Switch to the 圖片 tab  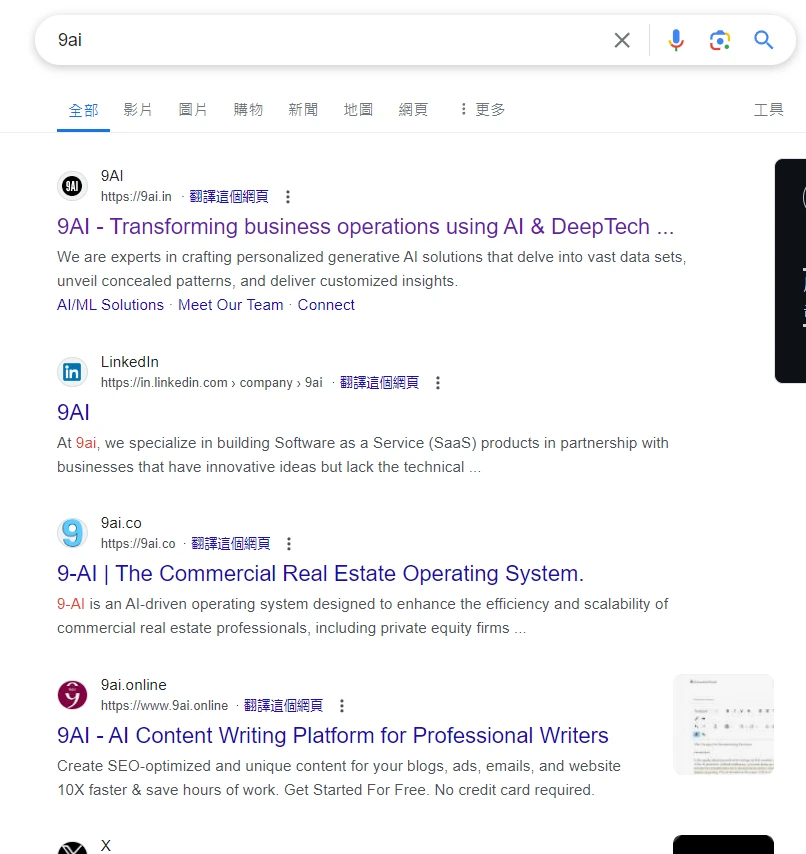point(193,110)
